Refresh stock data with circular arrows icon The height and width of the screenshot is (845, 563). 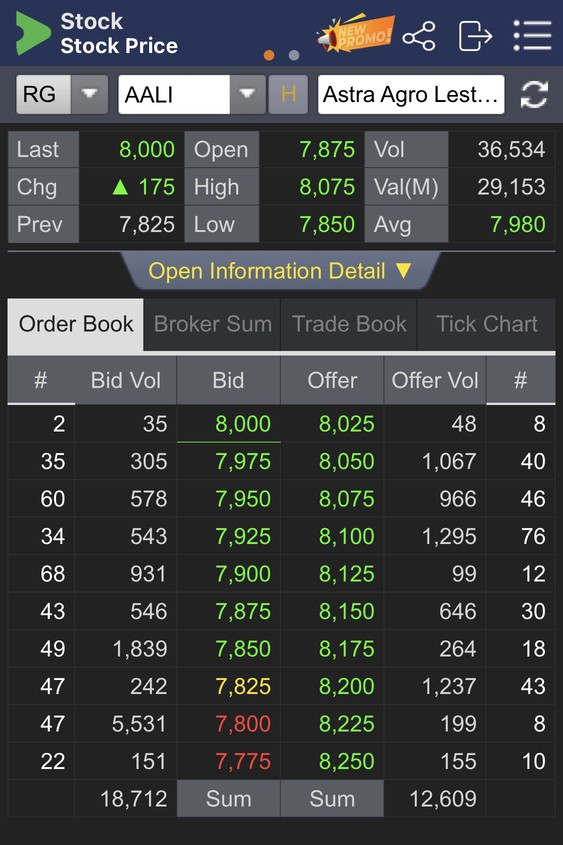(x=534, y=95)
